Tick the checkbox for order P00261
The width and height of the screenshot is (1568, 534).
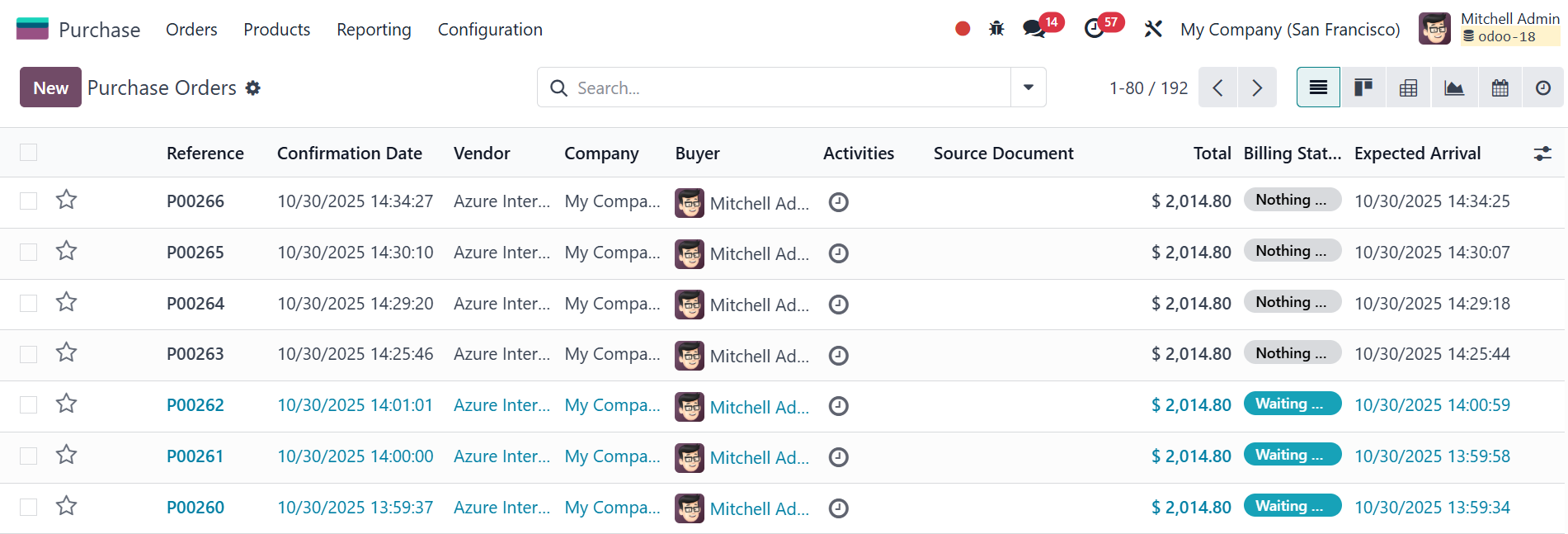(29, 456)
